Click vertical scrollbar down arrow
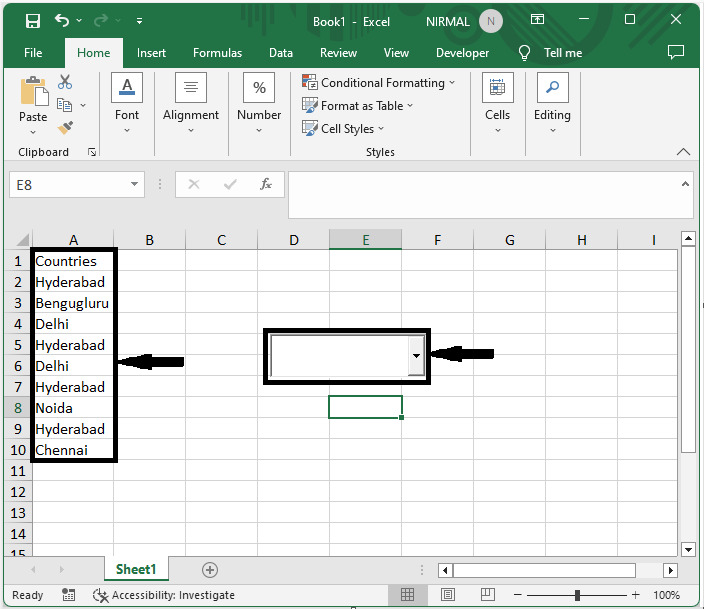Screen dimensions: 704x609 coord(688,549)
